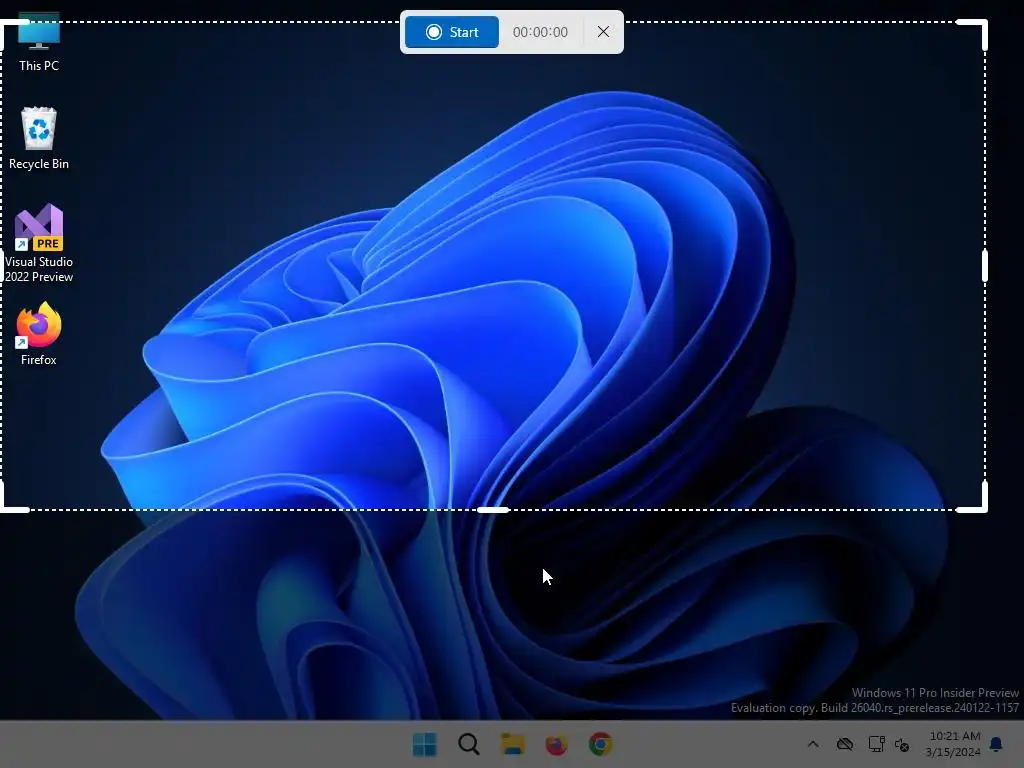Launch Chrome from the taskbar

(600, 744)
